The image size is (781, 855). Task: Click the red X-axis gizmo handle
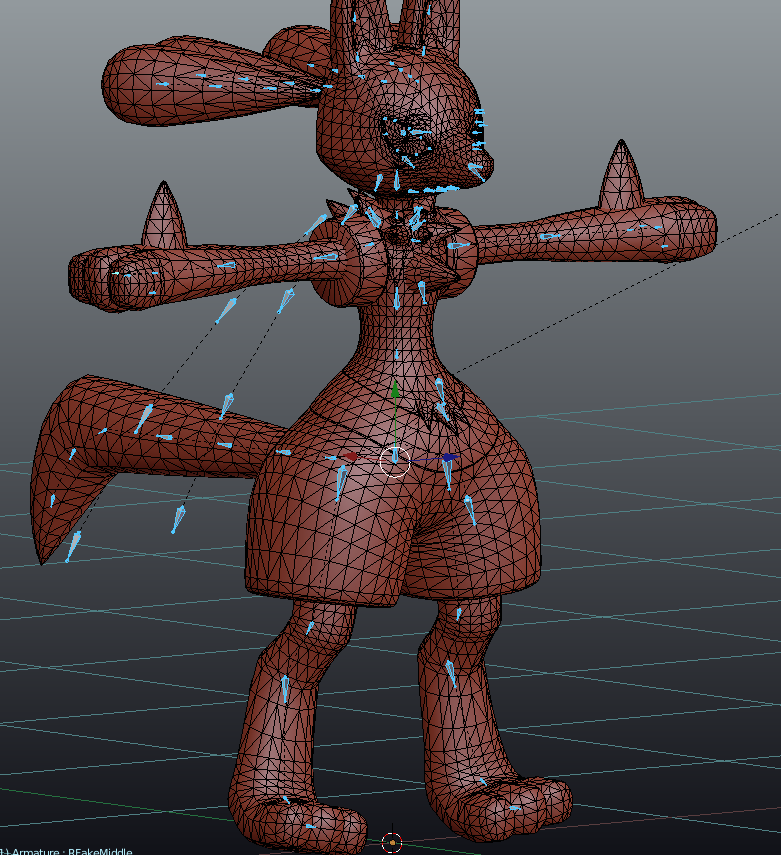(x=350, y=456)
